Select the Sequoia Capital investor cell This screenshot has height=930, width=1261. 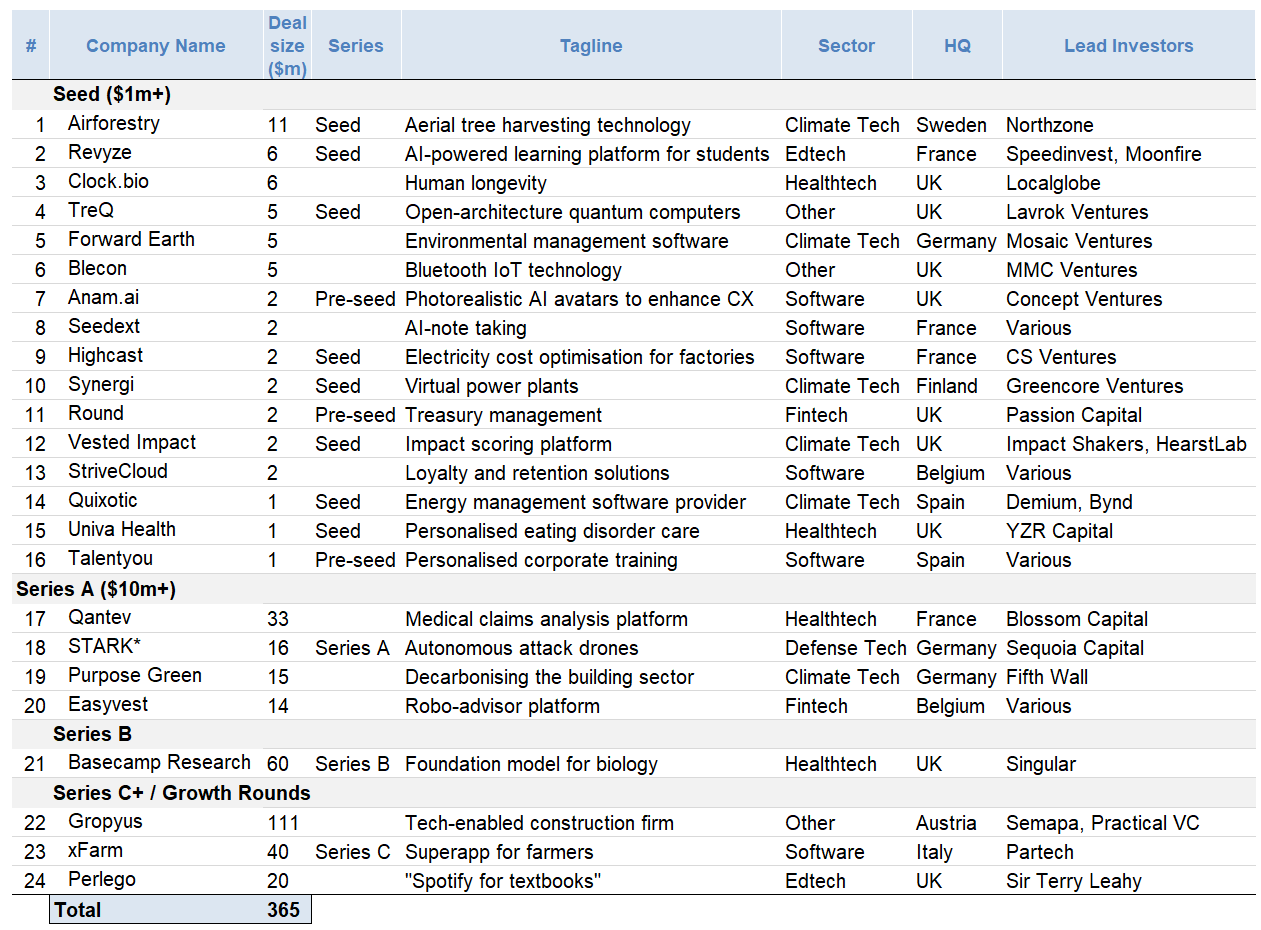click(x=1075, y=648)
